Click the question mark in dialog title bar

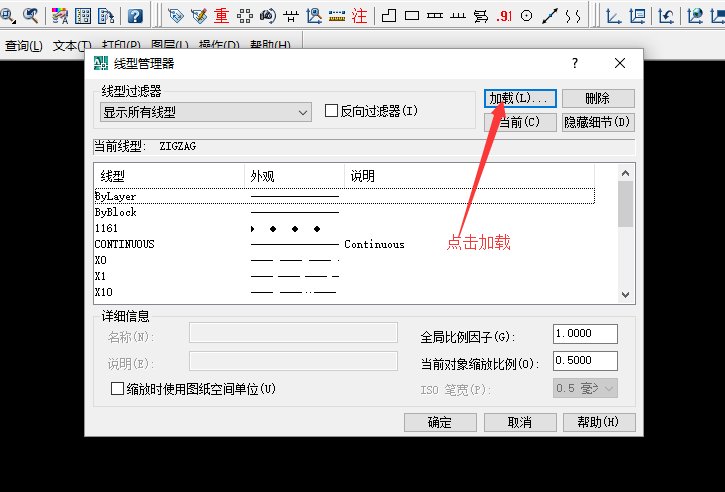point(575,63)
